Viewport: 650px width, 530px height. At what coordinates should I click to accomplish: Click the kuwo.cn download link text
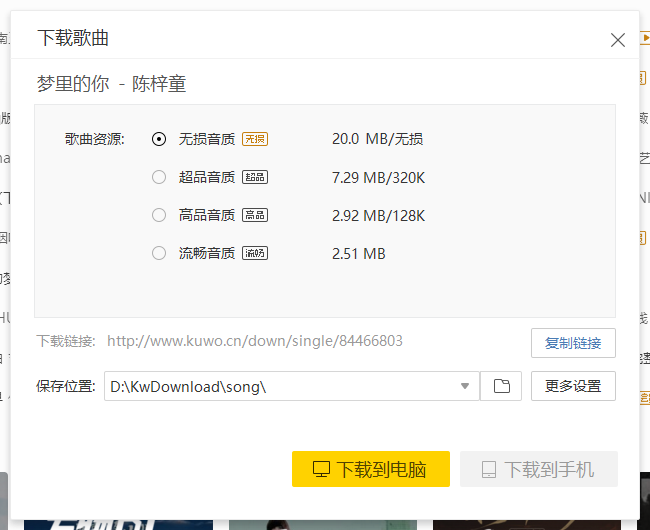click(255, 341)
